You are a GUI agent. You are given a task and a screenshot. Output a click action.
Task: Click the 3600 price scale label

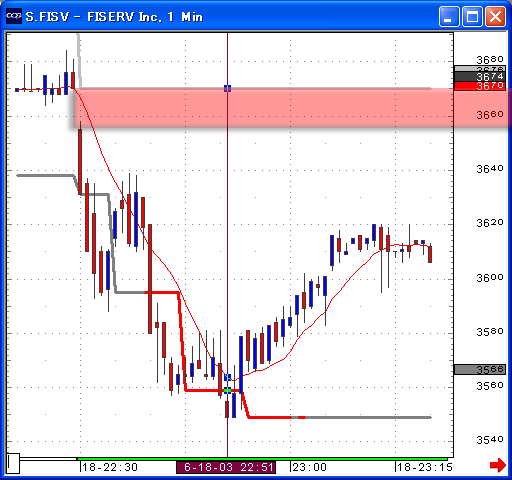[489, 277]
